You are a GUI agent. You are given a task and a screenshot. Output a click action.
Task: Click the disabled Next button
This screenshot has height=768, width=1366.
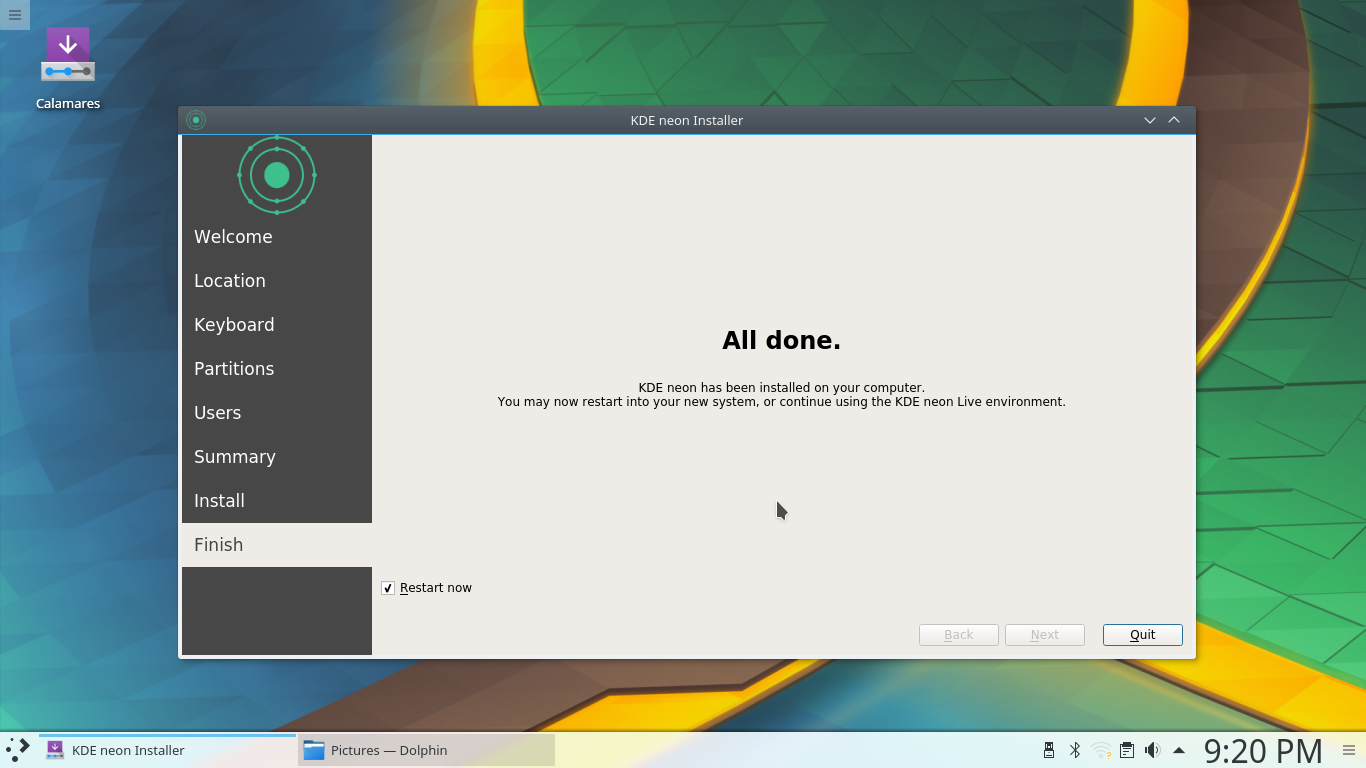[x=1044, y=635]
